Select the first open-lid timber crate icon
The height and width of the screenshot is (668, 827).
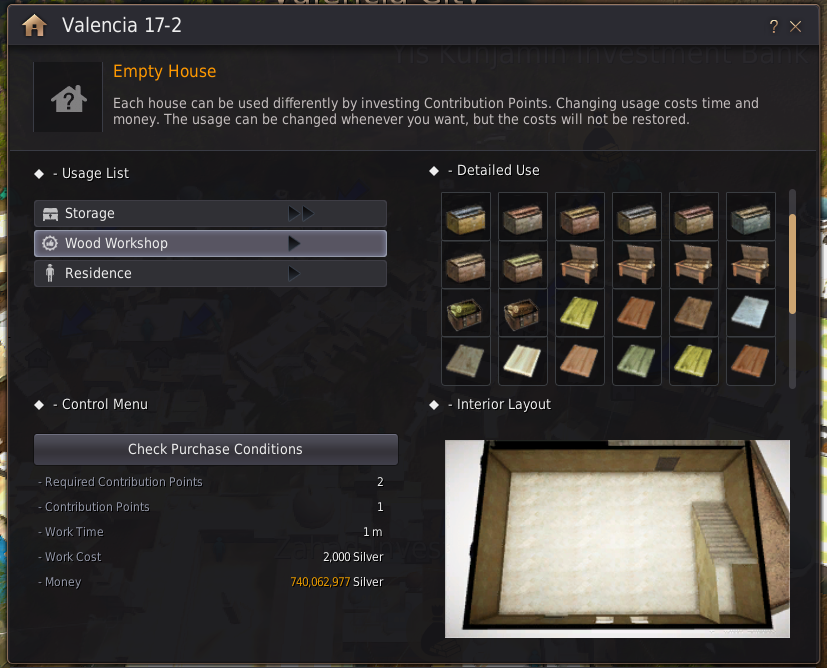(x=580, y=265)
